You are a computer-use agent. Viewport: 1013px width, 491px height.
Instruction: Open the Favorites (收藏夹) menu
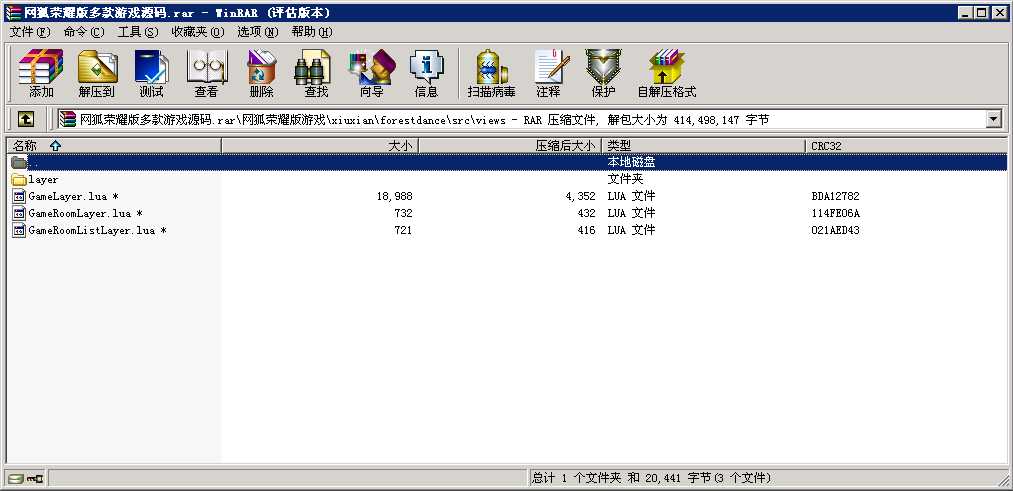pyautogui.click(x=198, y=32)
